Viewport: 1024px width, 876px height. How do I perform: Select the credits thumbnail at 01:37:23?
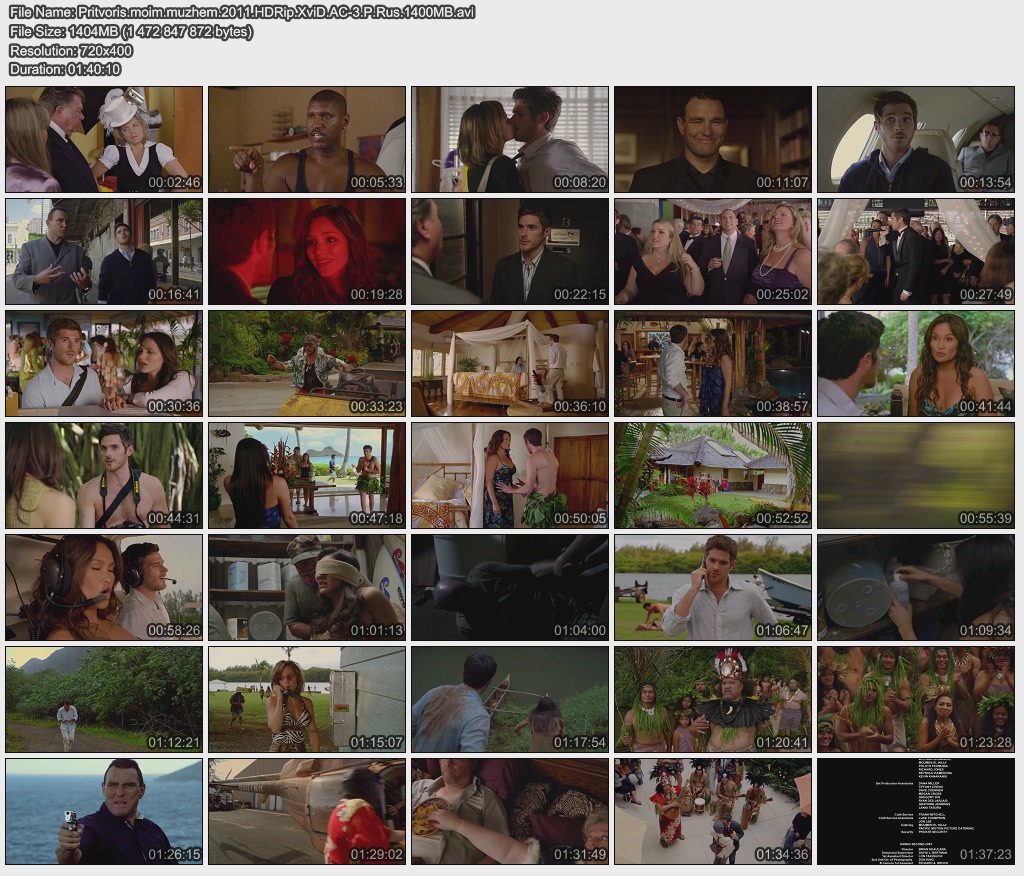click(x=916, y=812)
